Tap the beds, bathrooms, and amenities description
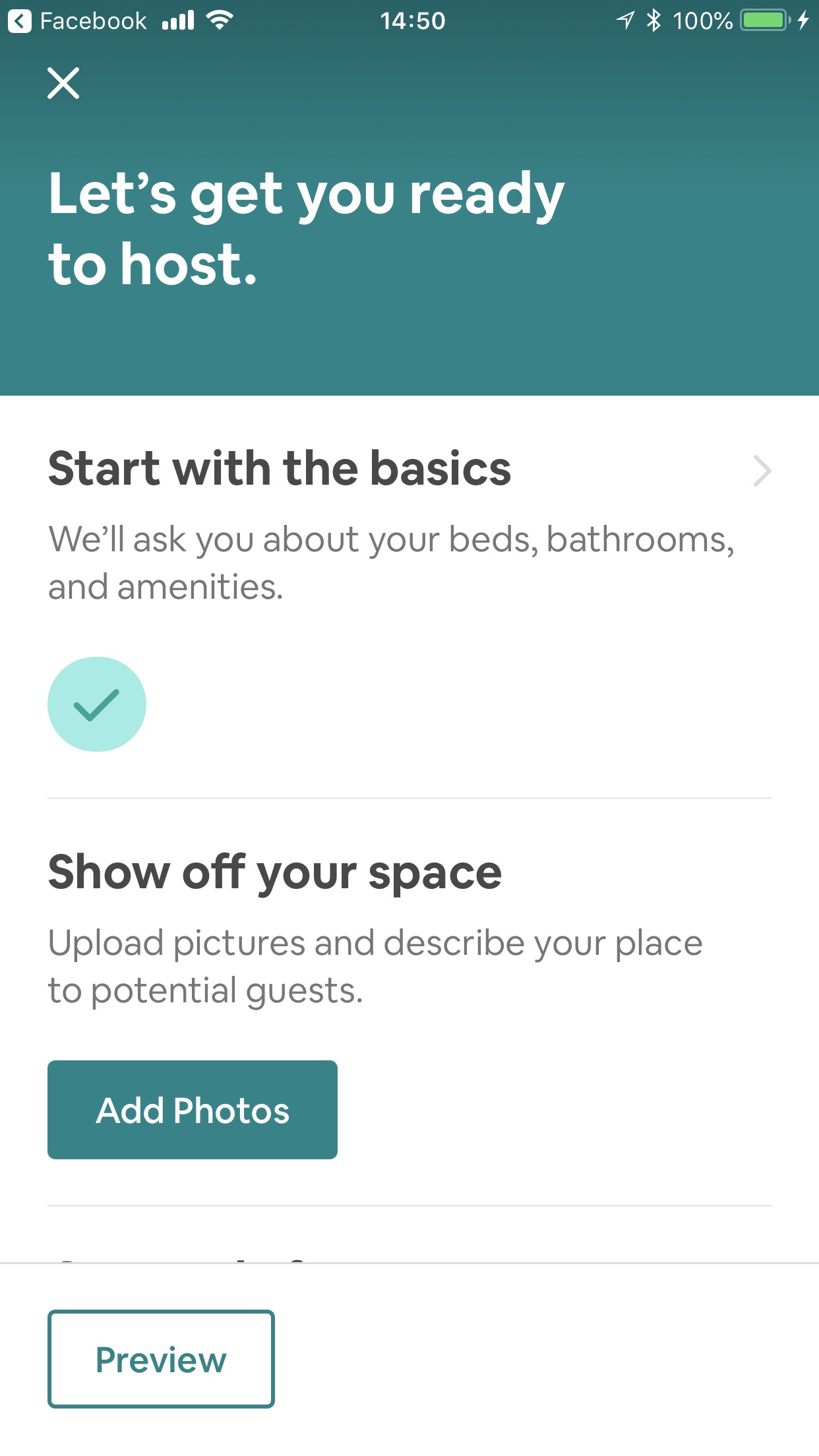The height and width of the screenshot is (1456, 819). coord(391,562)
